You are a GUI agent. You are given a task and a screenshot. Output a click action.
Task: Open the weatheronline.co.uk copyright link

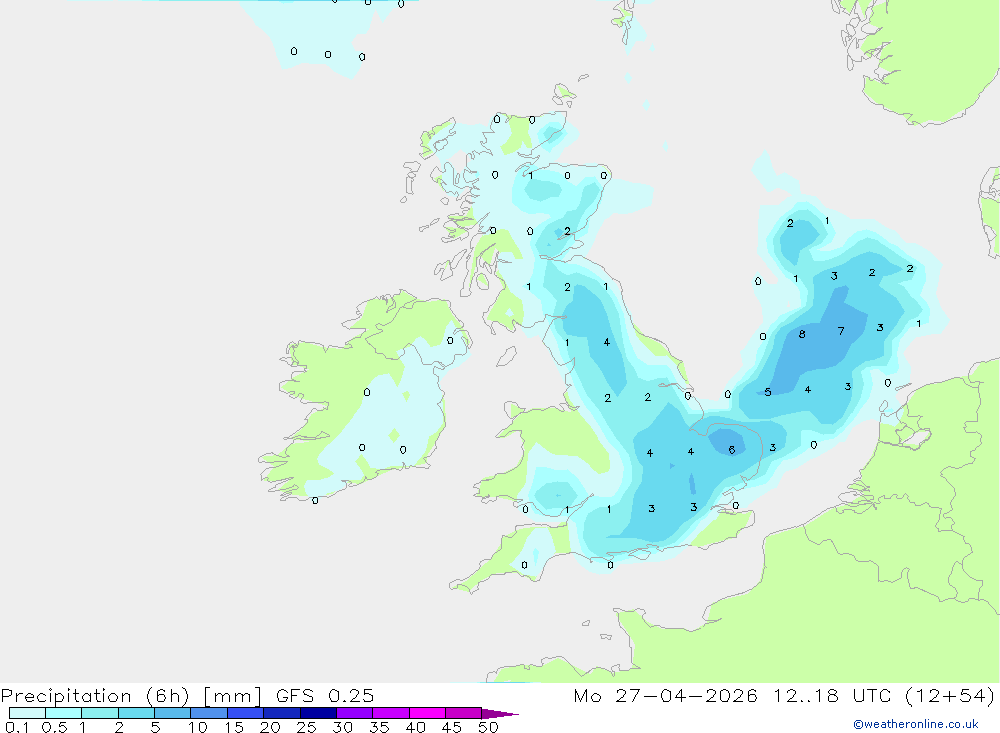tap(915, 724)
